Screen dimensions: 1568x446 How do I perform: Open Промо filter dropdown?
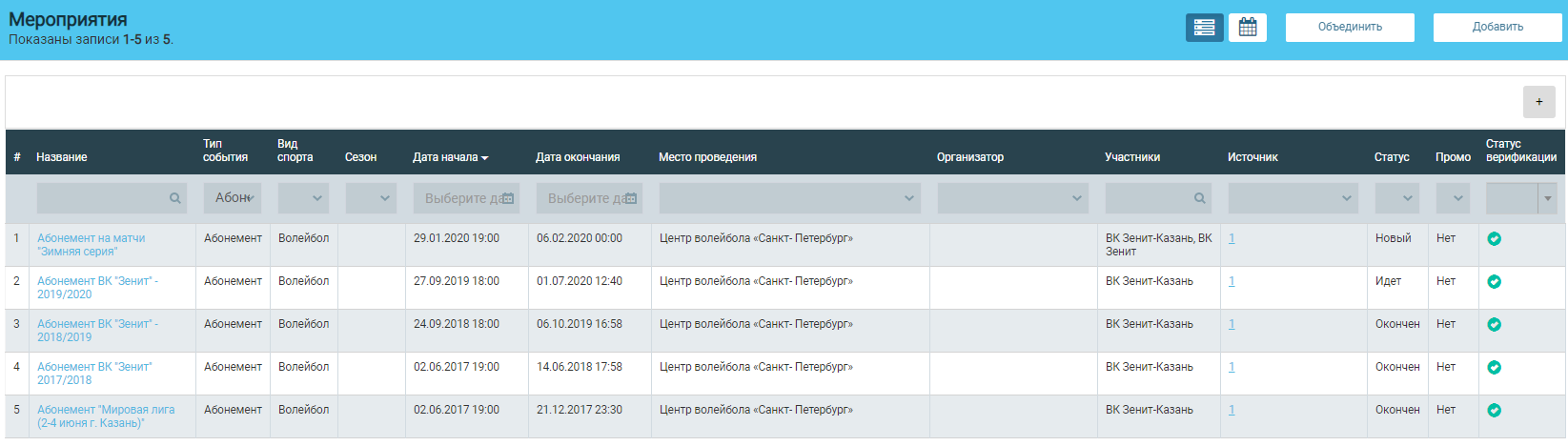tap(1454, 198)
